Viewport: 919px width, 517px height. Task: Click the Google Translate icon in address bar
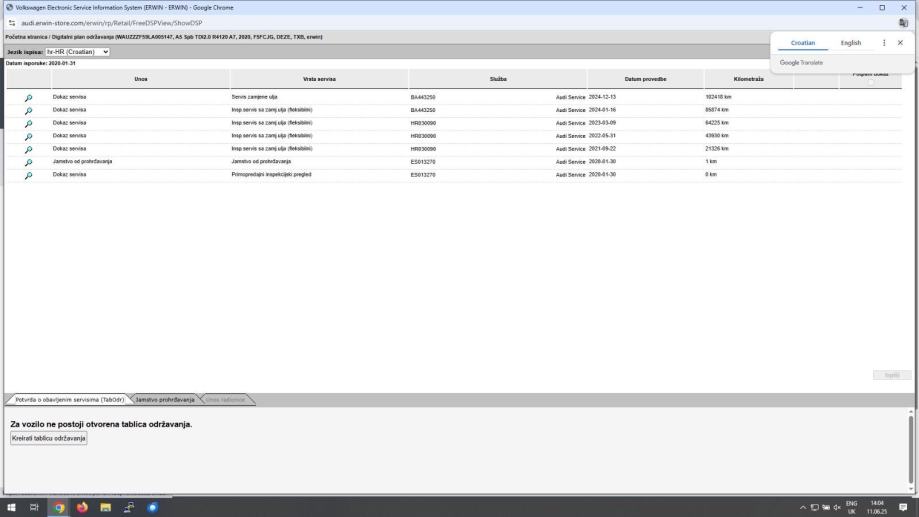tap(903, 23)
